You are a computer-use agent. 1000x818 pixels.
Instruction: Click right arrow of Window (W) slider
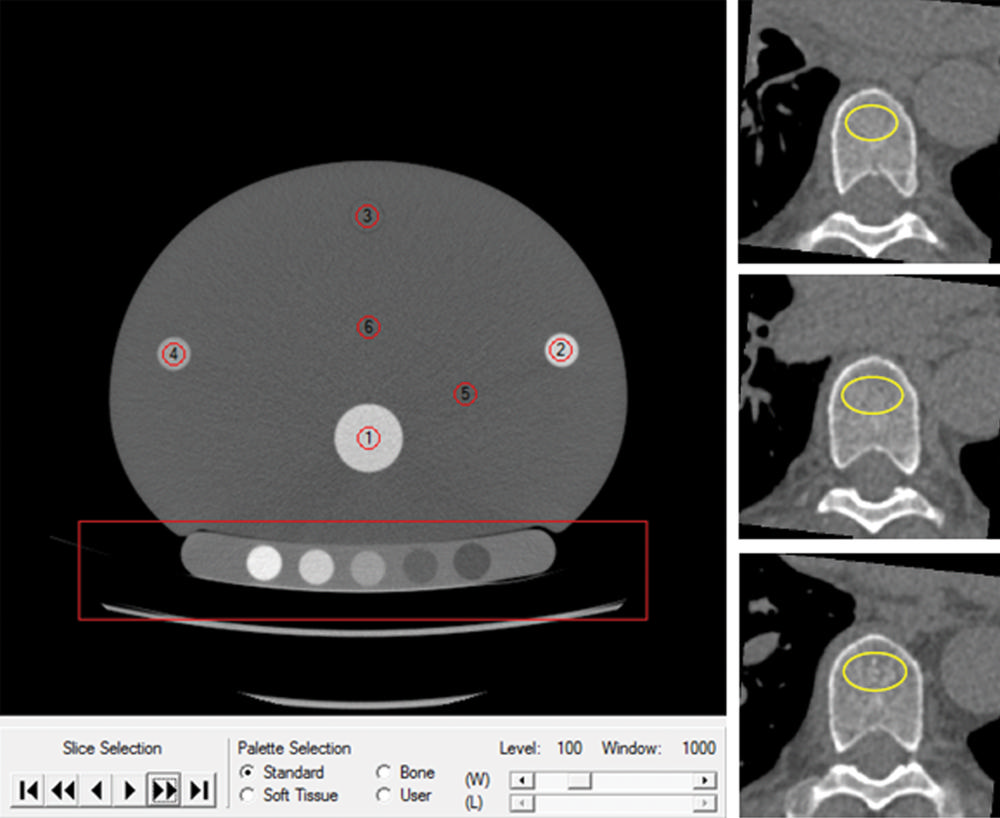pos(706,780)
